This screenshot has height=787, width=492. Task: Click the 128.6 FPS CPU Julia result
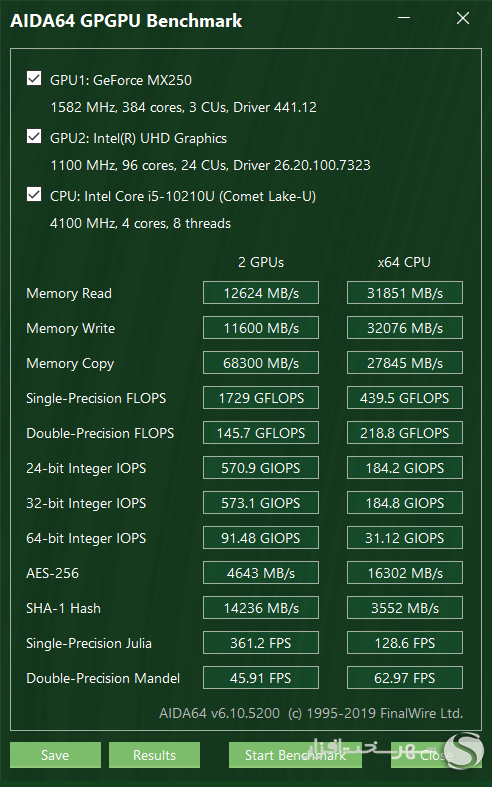point(405,643)
